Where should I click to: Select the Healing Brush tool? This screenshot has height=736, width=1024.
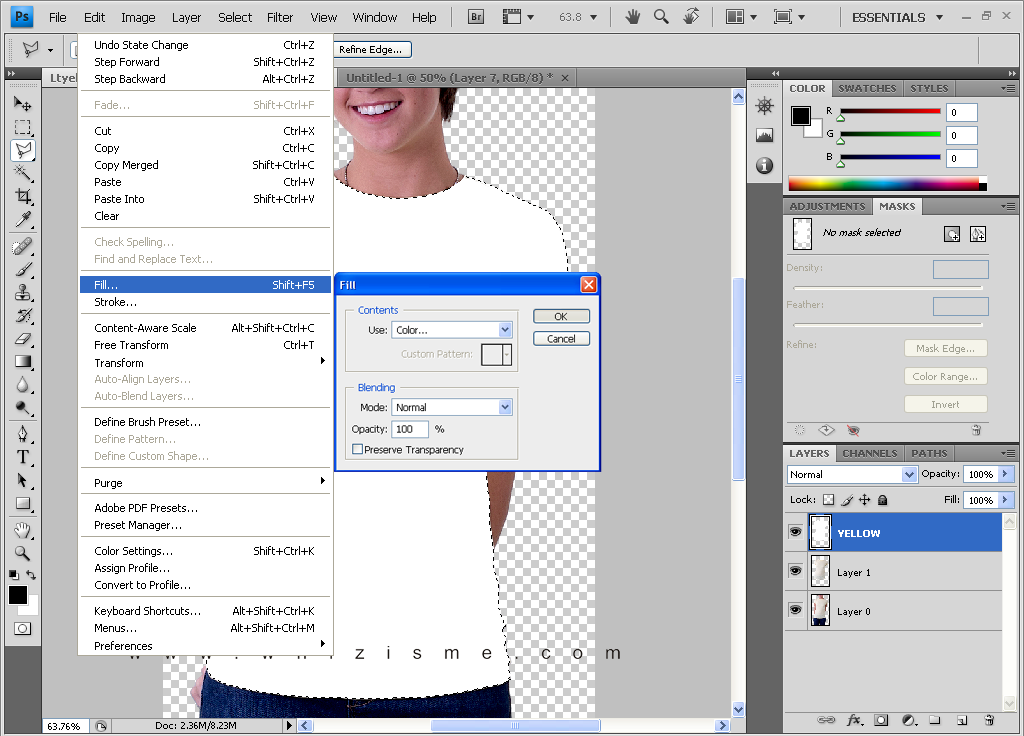(x=23, y=247)
